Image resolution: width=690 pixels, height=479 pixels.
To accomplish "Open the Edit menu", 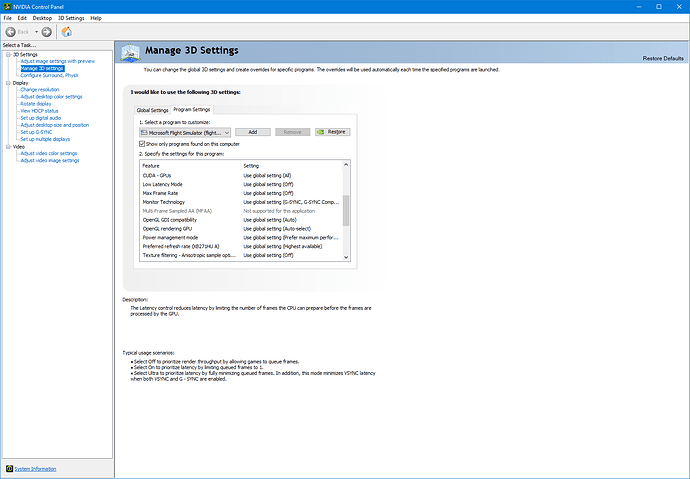I will pyautogui.click(x=22, y=18).
